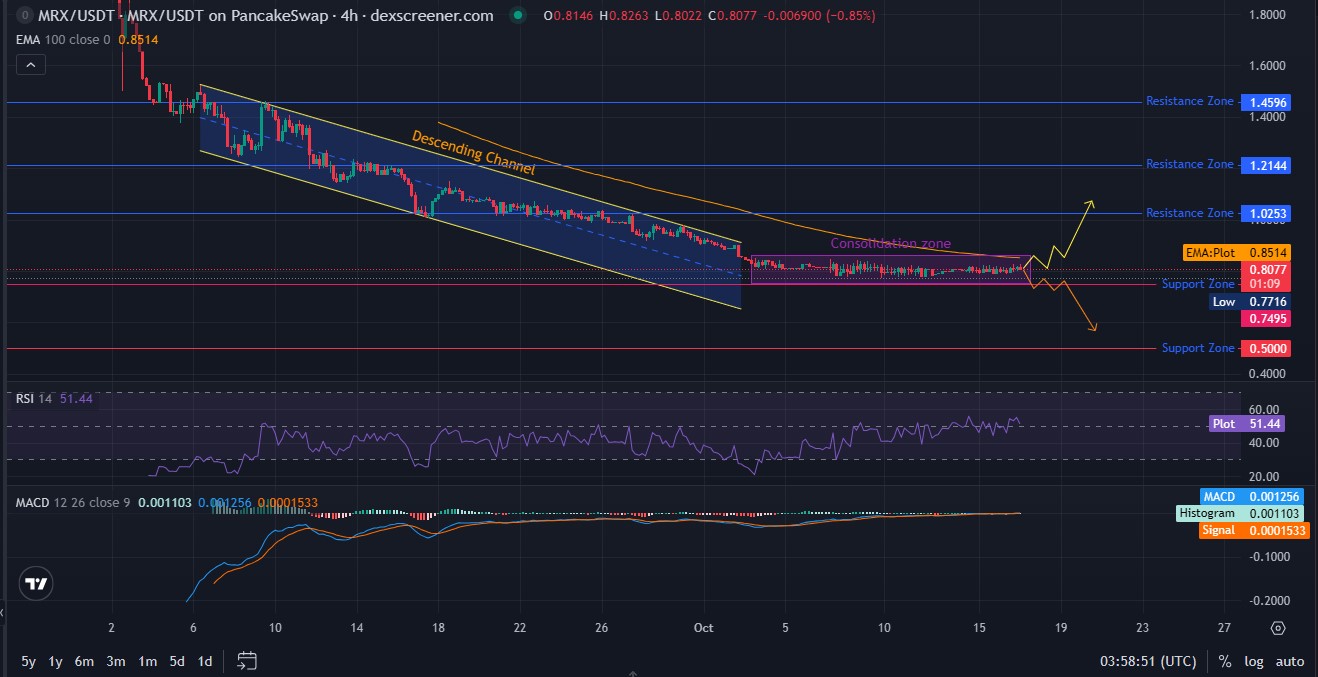Click the 1.4596 resistance price label

(x=1265, y=102)
